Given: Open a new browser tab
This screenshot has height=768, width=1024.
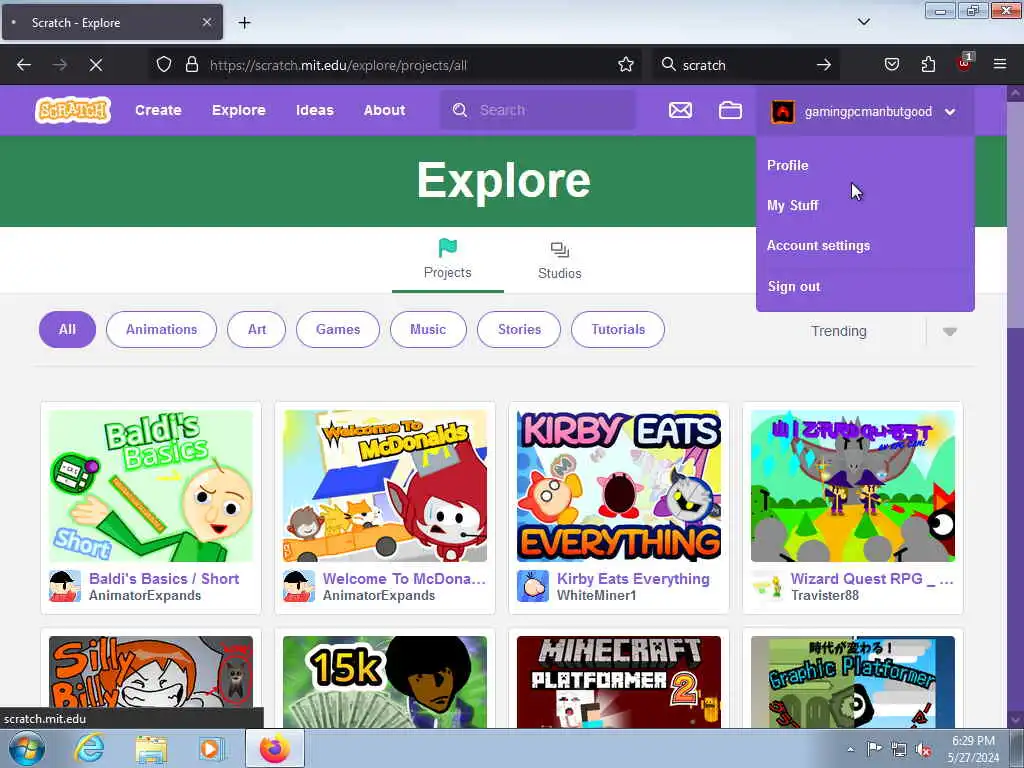Looking at the screenshot, I should point(244,23).
